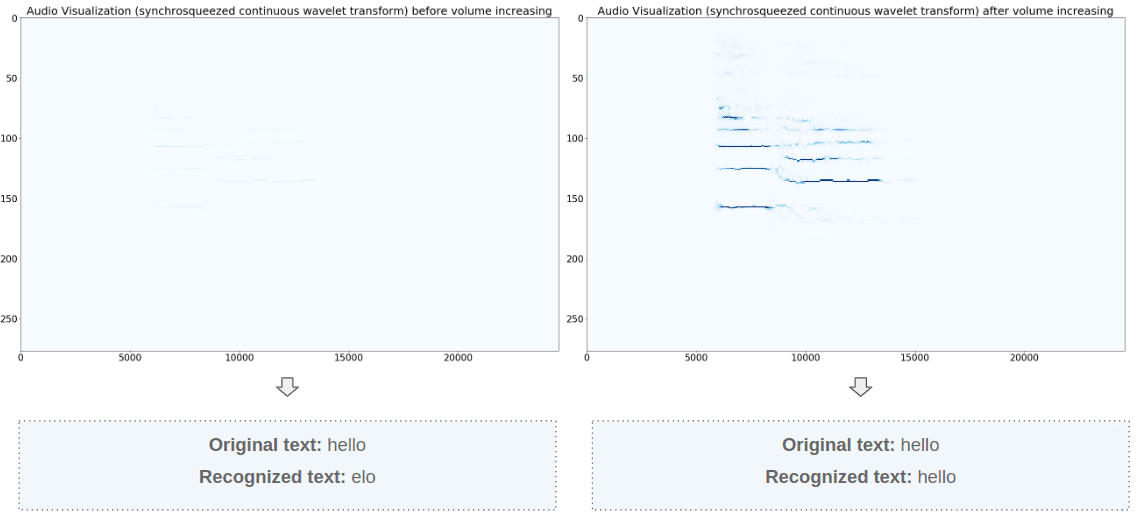Screen dimensions: 1137x517
Task: Click the 0 x-axis tick on right plot
Action: click(x=587, y=358)
